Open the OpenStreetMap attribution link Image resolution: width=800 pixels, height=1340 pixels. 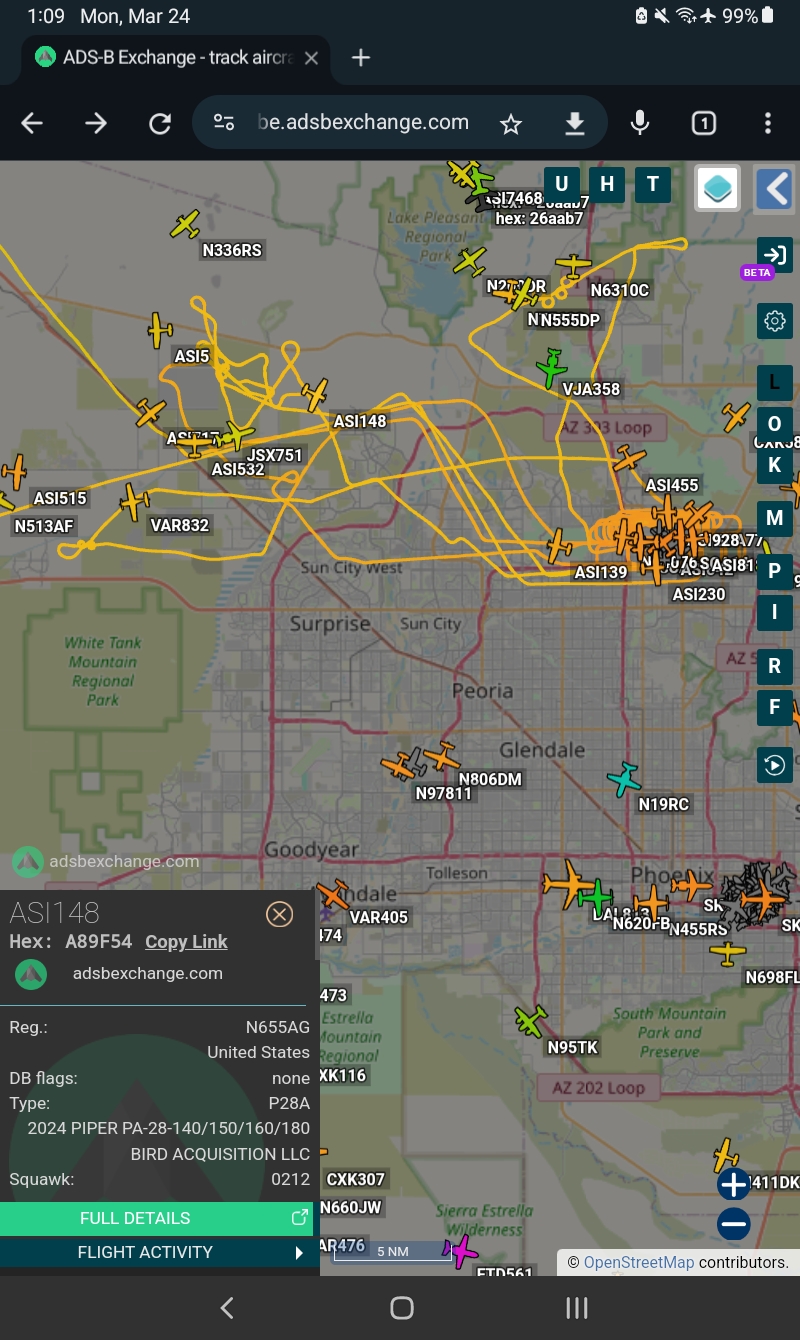638,1262
